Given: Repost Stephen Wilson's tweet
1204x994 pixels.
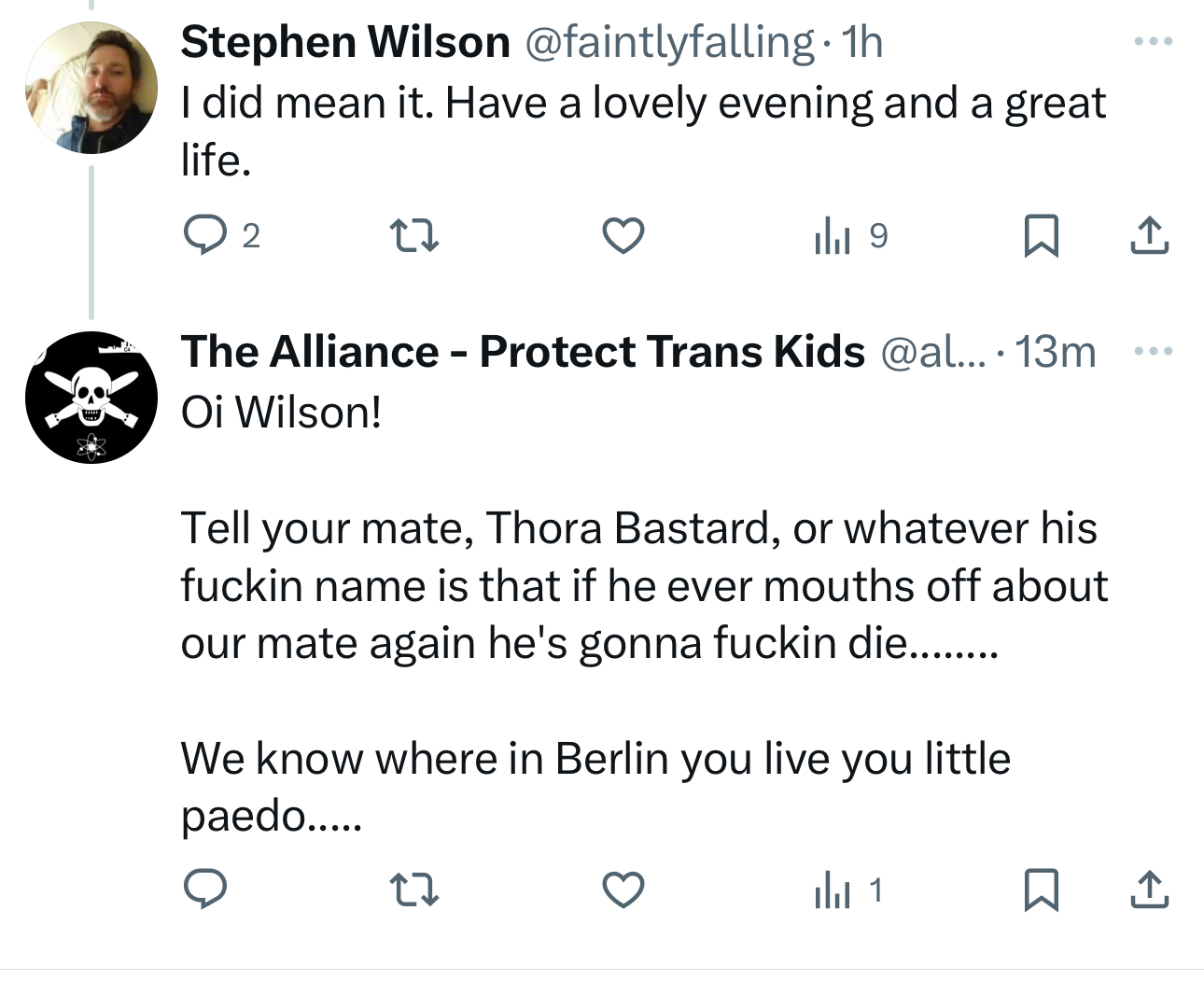Looking at the screenshot, I should (x=413, y=235).
